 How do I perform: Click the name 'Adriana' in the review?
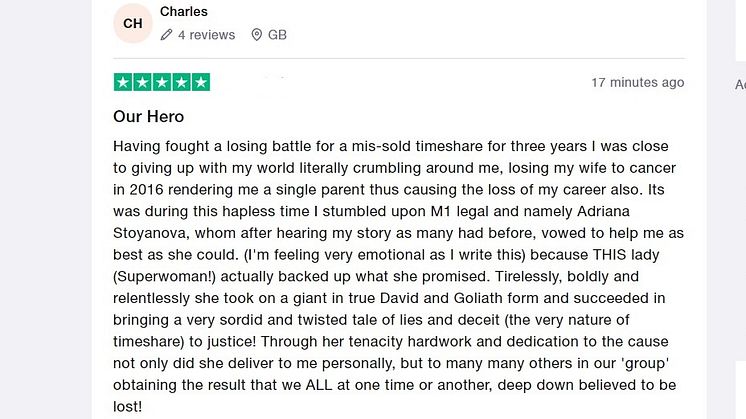[x=603, y=211]
